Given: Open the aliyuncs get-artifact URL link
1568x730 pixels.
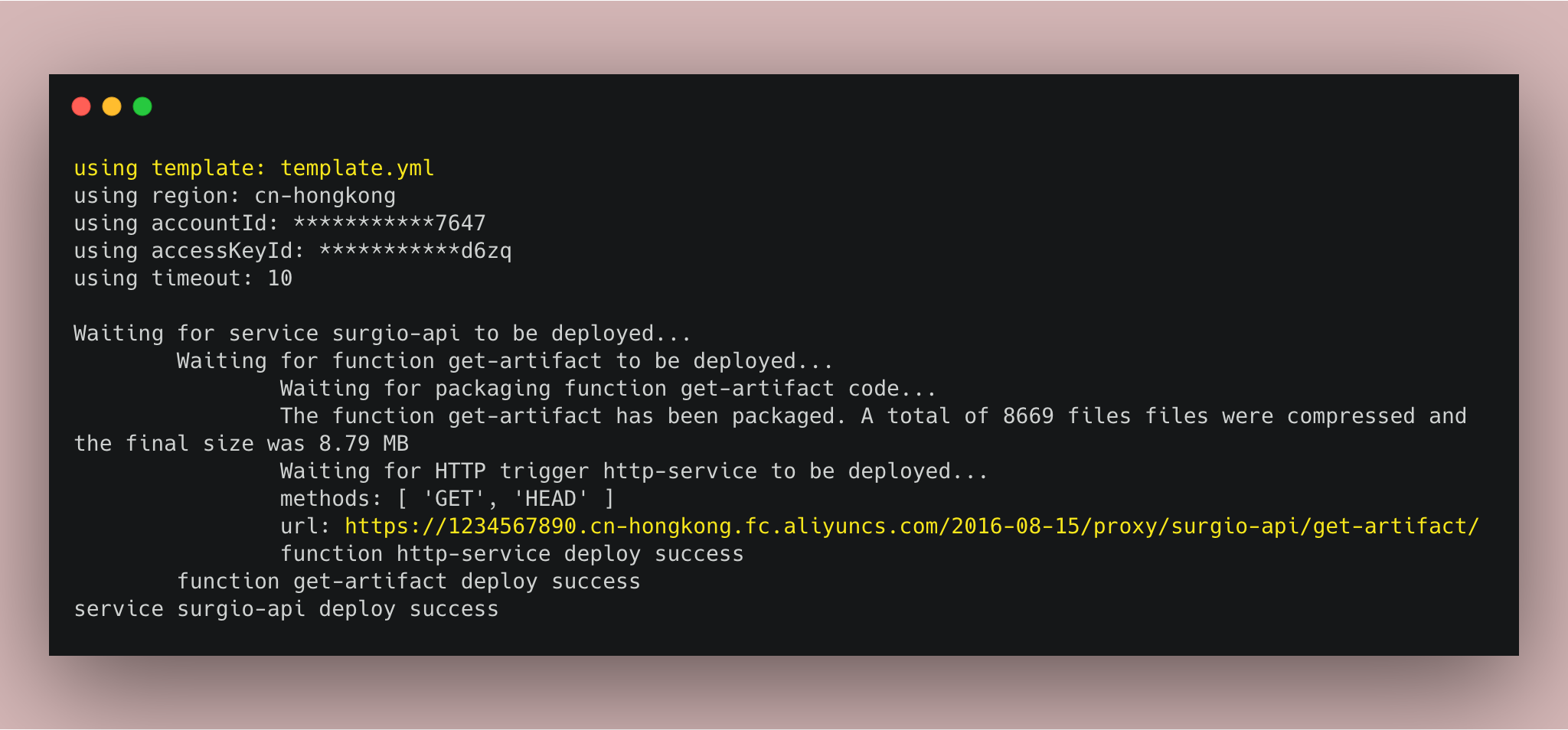Looking at the screenshot, I should pos(912,526).
